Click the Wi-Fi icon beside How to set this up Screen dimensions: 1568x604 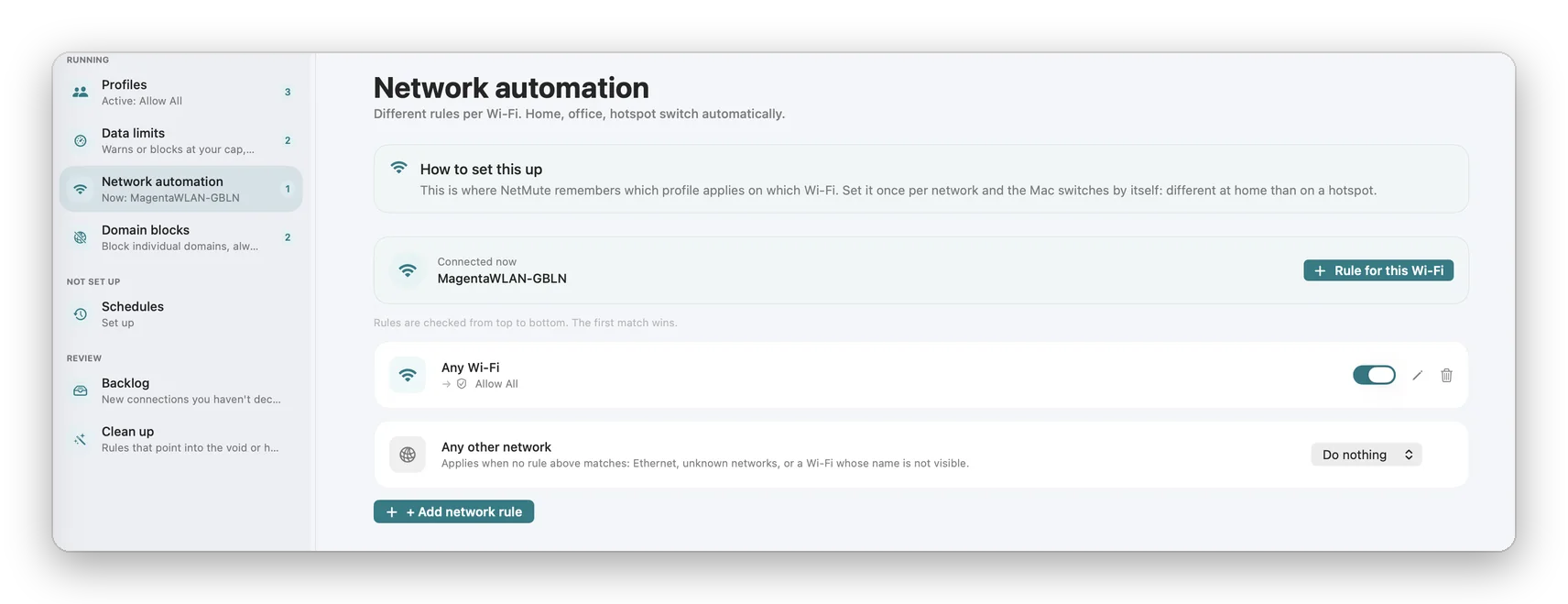[x=398, y=168]
